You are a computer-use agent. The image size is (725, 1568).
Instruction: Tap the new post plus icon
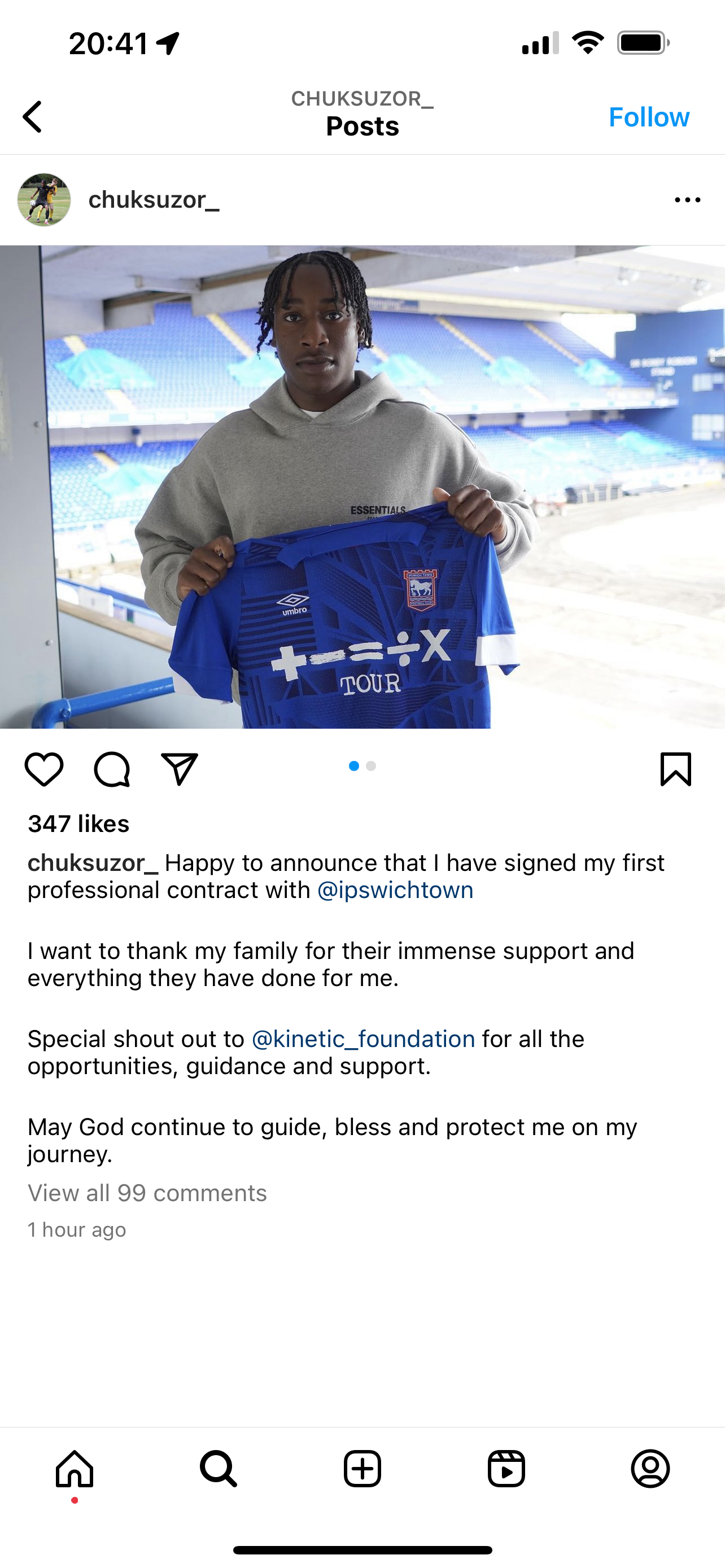point(362,1469)
